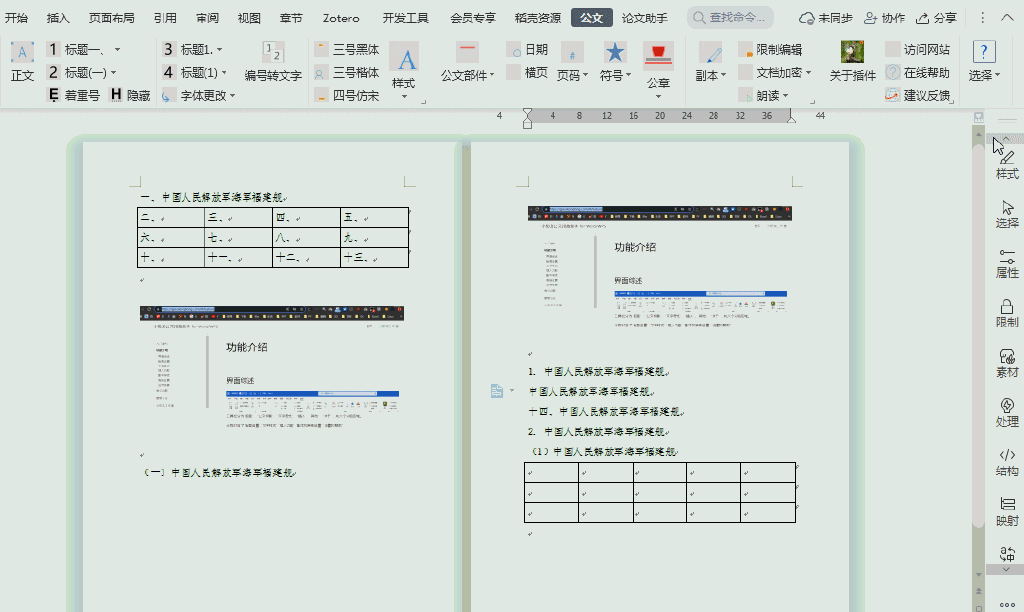Open 关于插件 about the plugin
This screenshot has height=612, width=1024.
(852, 62)
